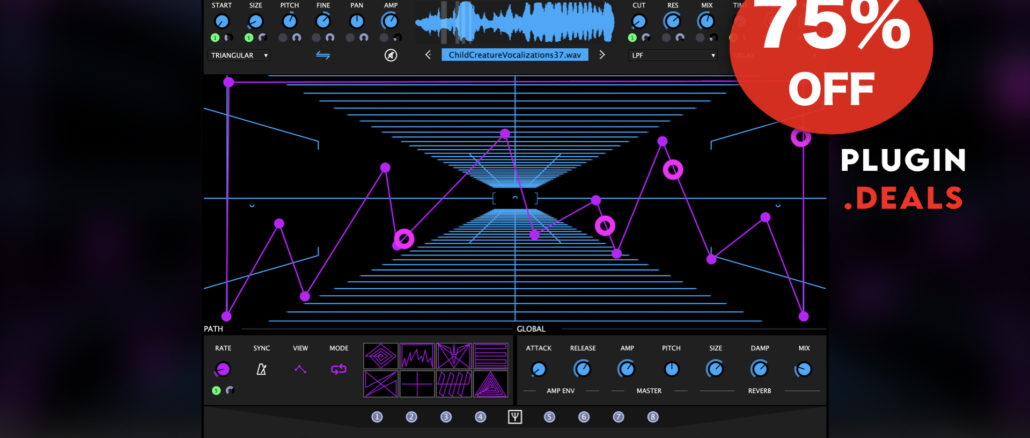Toggle the gray modulation button under grain AMP

tap(384, 38)
